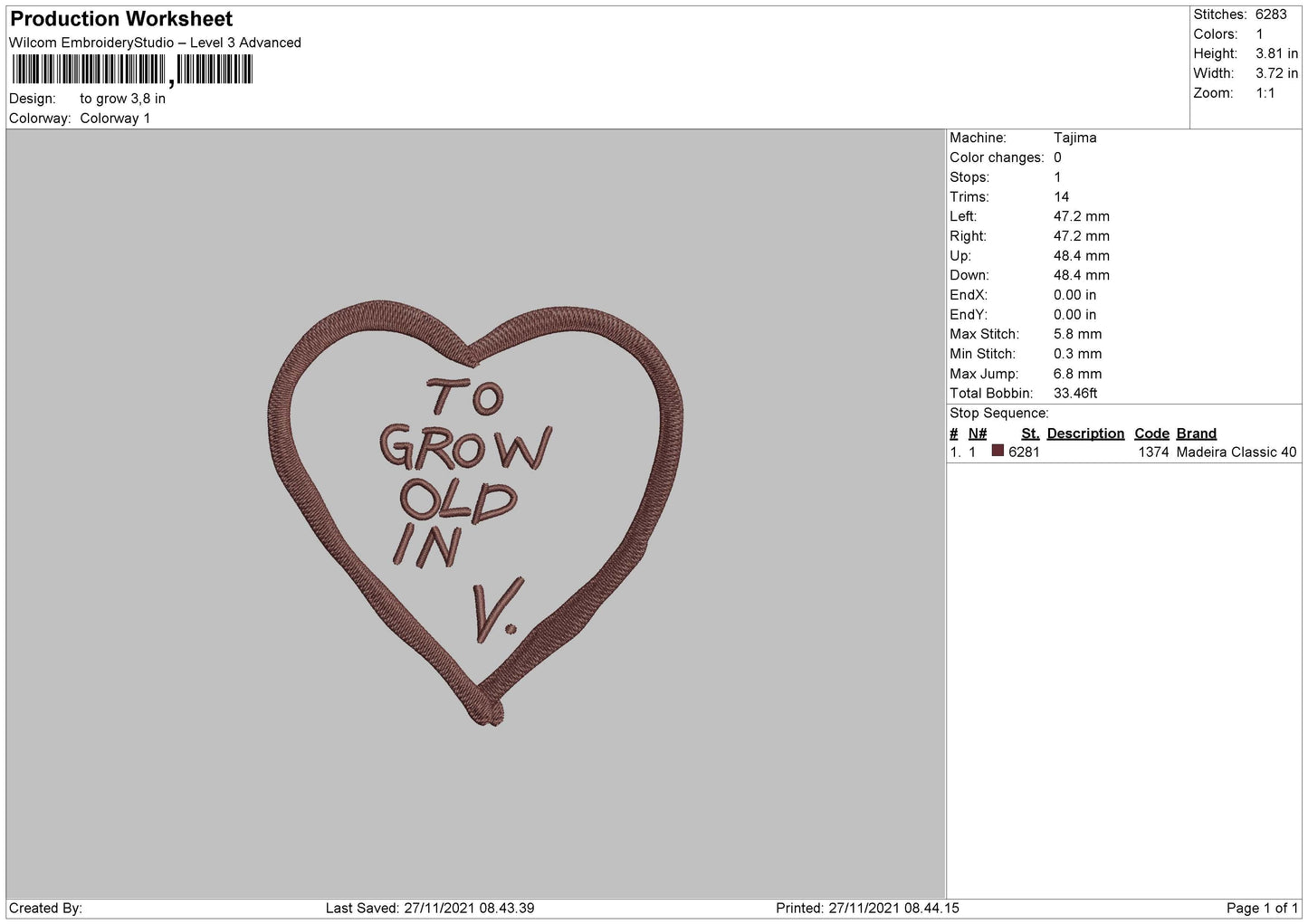
Task: Click the Max Stitch value 5.8 mm
Action: click(x=1078, y=334)
